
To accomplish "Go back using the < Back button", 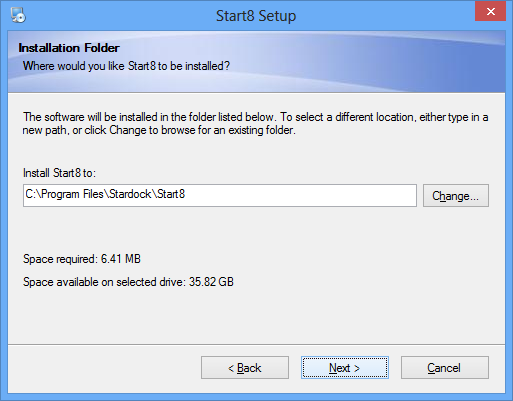I will (245, 368).
